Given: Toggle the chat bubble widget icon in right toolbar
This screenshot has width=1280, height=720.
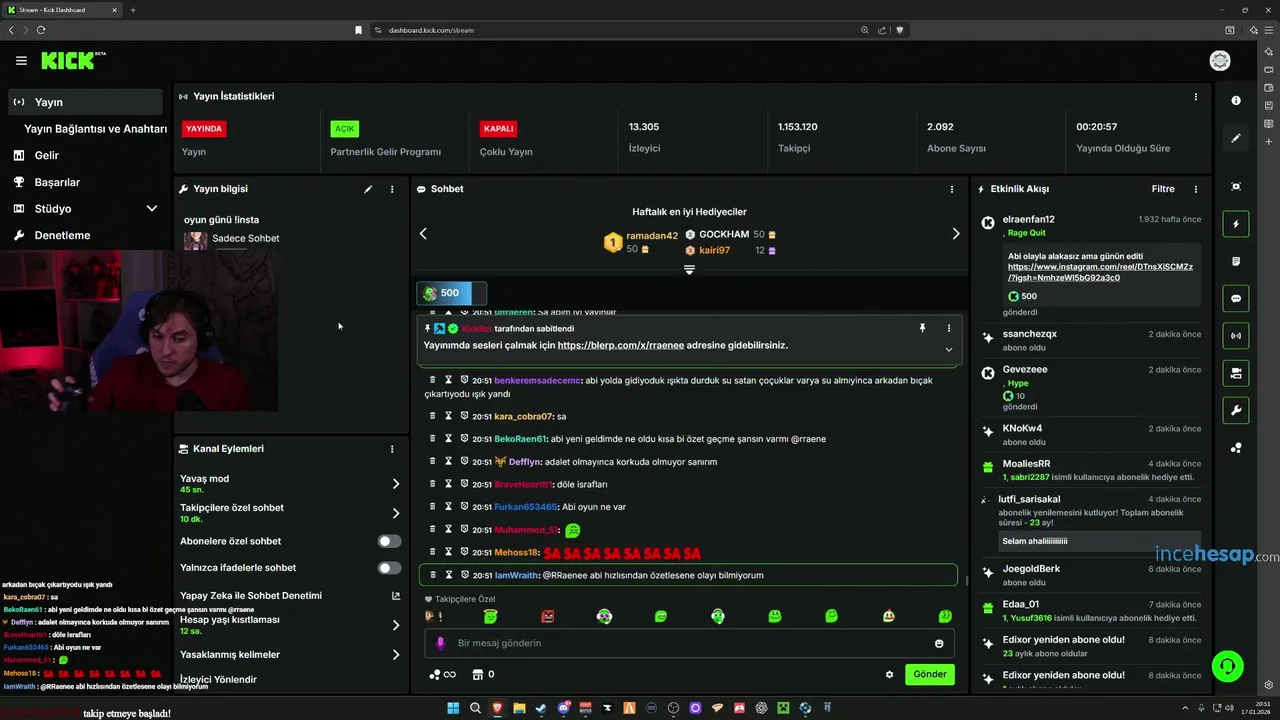Looking at the screenshot, I should pos(1236,299).
